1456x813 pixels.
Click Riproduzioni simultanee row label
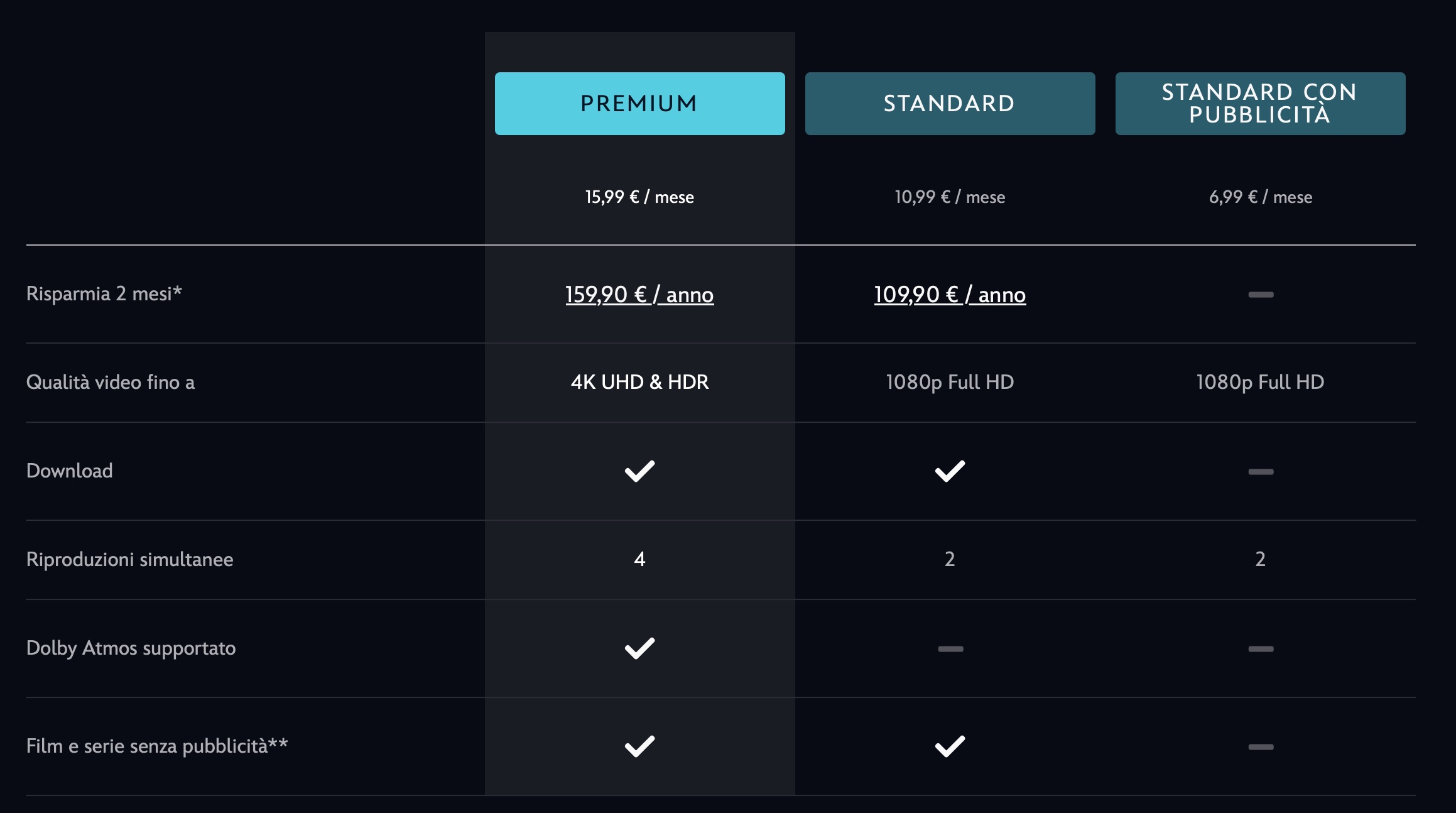(x=129, y=559)
